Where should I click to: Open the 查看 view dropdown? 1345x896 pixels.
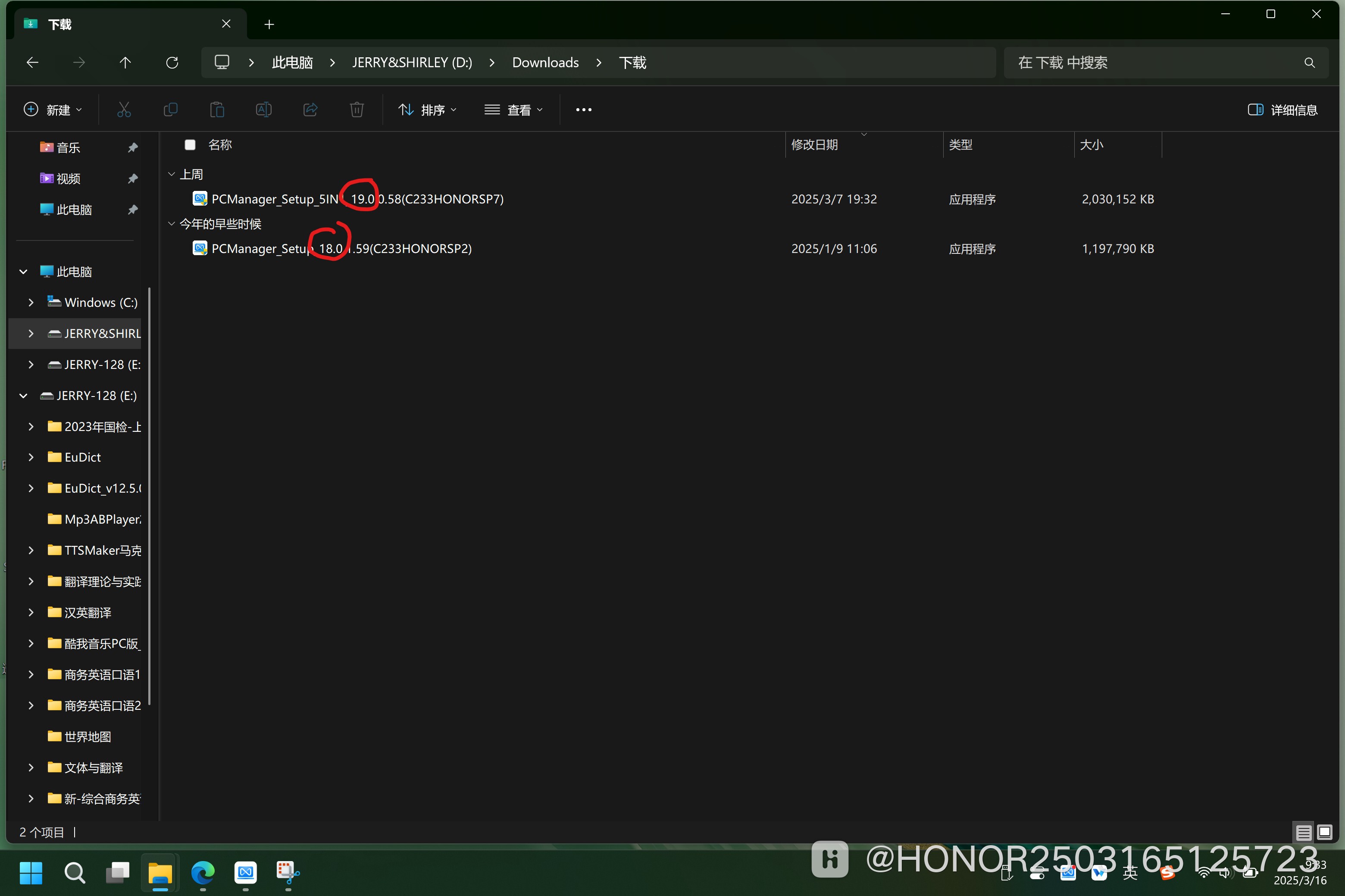click(513, 110)
